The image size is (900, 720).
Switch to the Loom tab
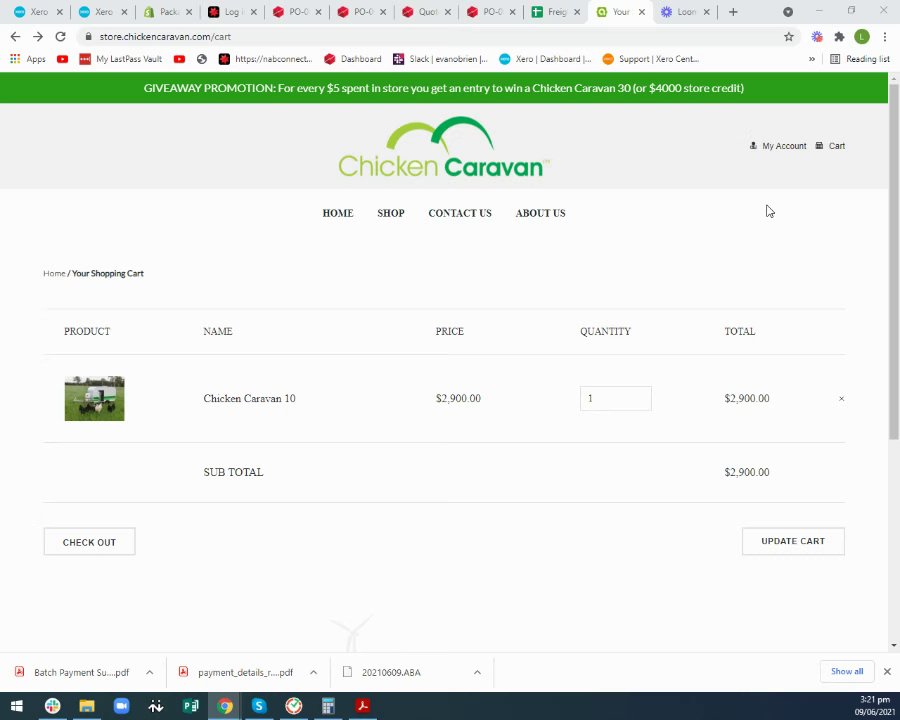(x=685, y=12)
